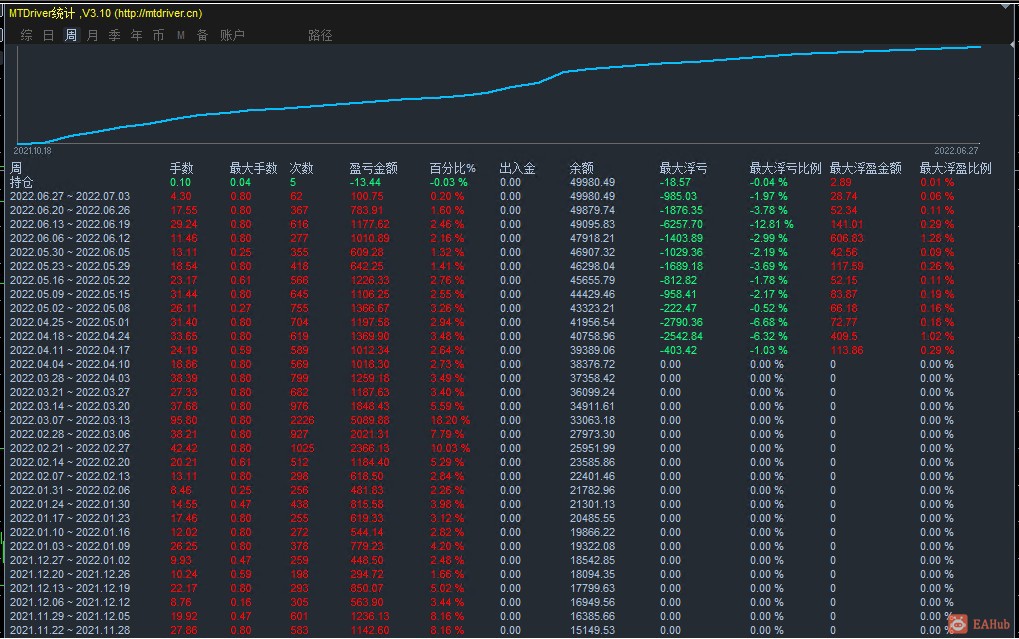Select week row 2022.05.23 ~ 2022.05.29
The width and height of the screenshot is (1019, 639).
coord(70,267)
